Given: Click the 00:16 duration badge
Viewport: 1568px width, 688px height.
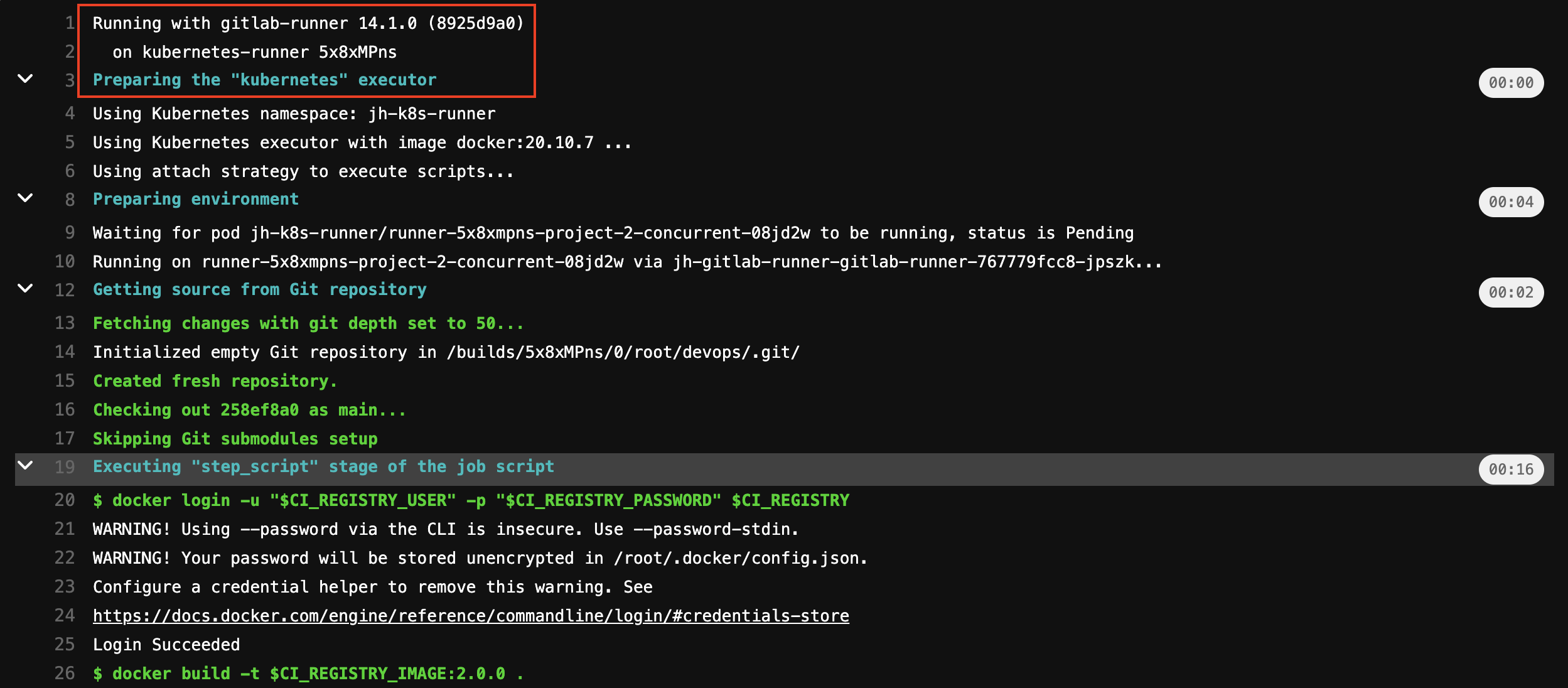Looking at the screenshot, I should click(x=1511, y=469).
